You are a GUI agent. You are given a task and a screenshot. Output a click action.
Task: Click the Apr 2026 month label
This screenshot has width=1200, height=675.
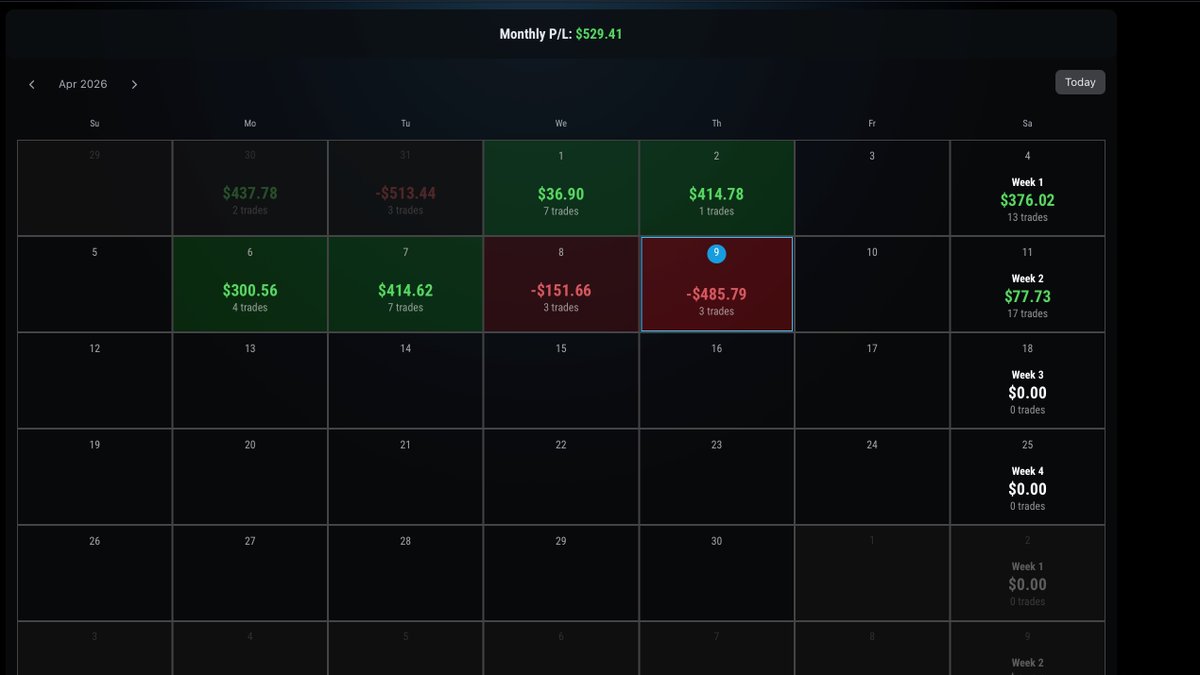pos(83,84)
